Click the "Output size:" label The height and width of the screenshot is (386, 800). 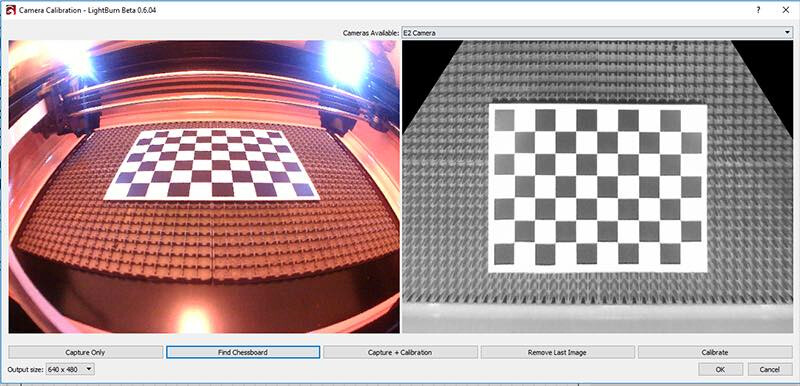point(26,369)
